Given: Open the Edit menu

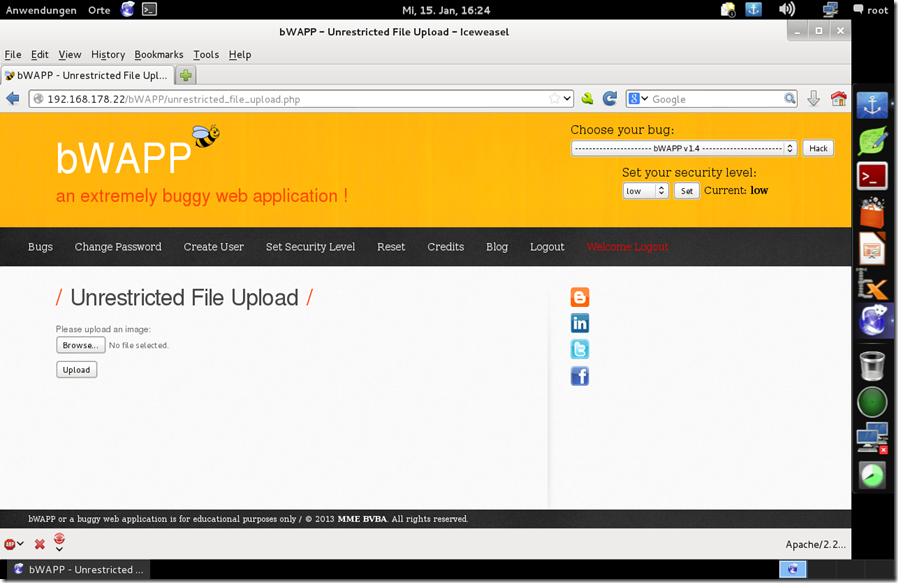Looking at the screenshot, I should point(40,54).
